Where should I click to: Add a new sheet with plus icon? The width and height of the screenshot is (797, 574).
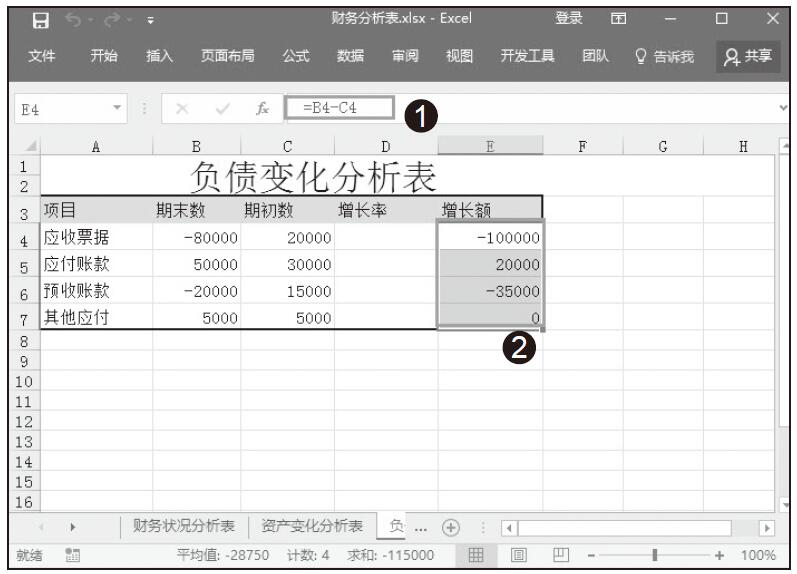click(x=450, y=527)
